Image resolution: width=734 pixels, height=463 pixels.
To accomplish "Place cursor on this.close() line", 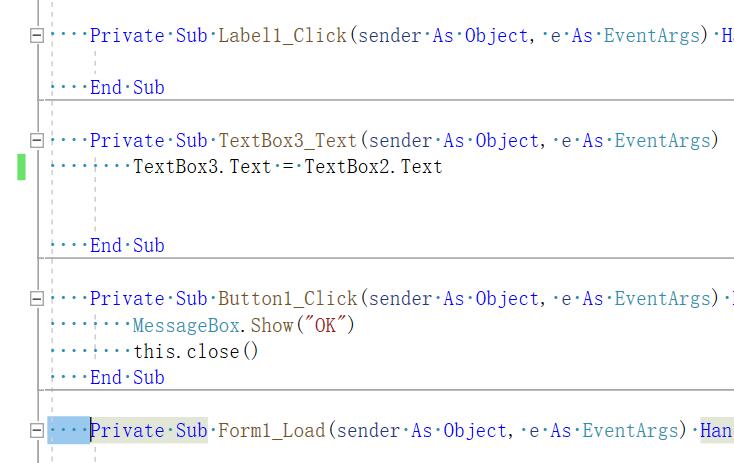I will coord(196,352).
